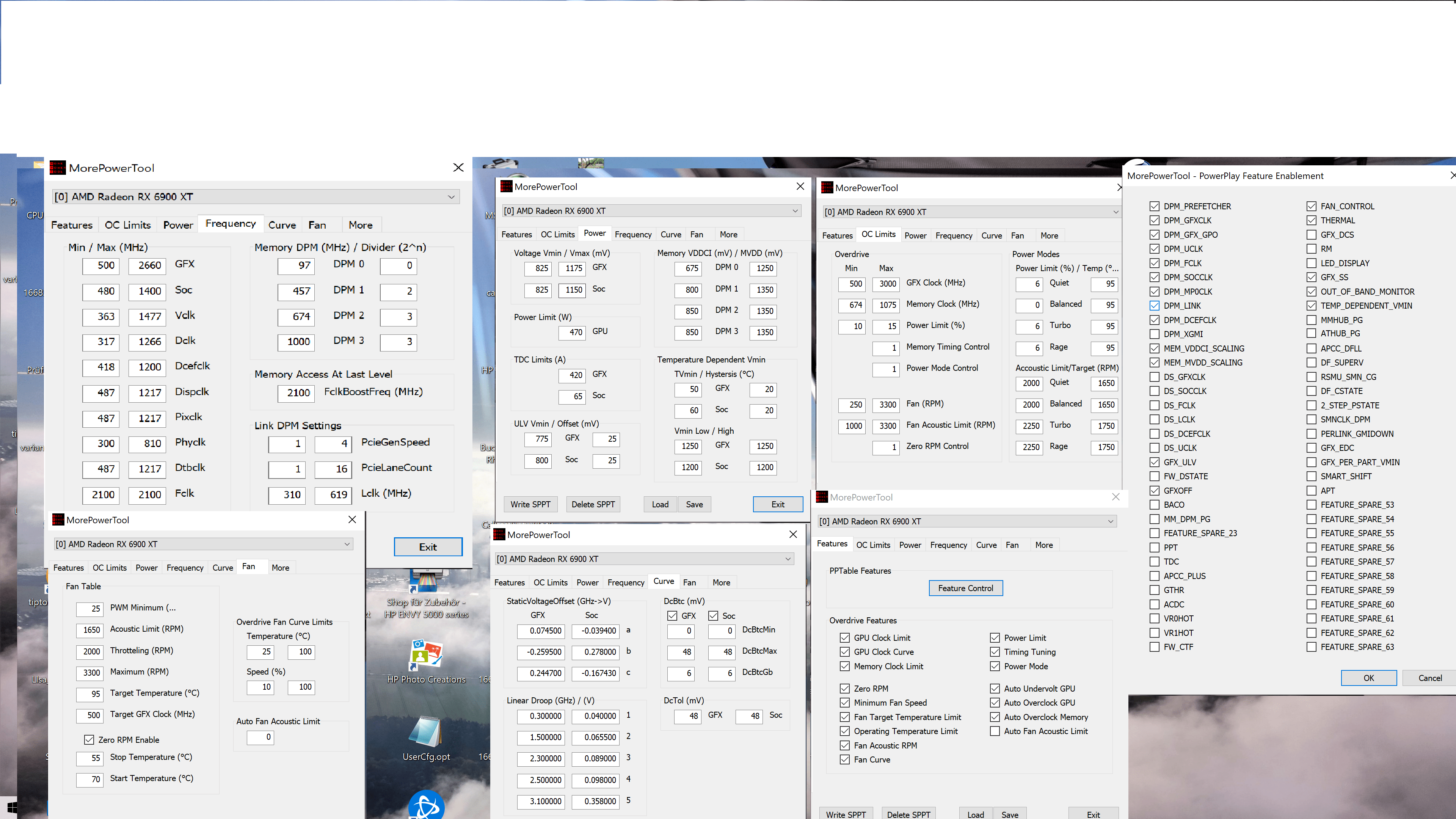This screenshot has width=1456, height=819.
Task: Edit Acoustic Limit field 1650 in Fan window
Action: pos(89,630)
